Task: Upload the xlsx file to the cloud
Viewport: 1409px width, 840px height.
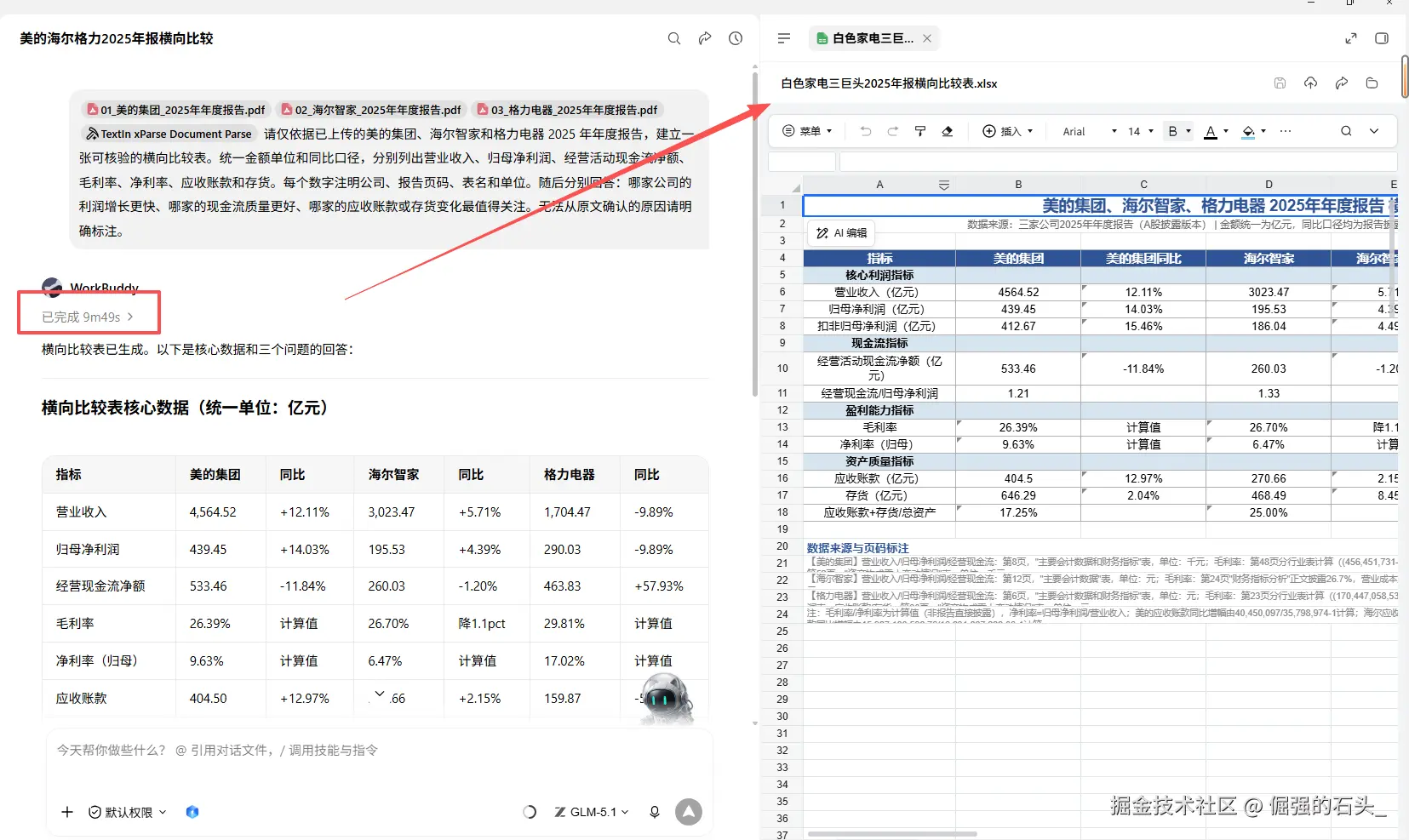Action: [x=1310, y=83]
